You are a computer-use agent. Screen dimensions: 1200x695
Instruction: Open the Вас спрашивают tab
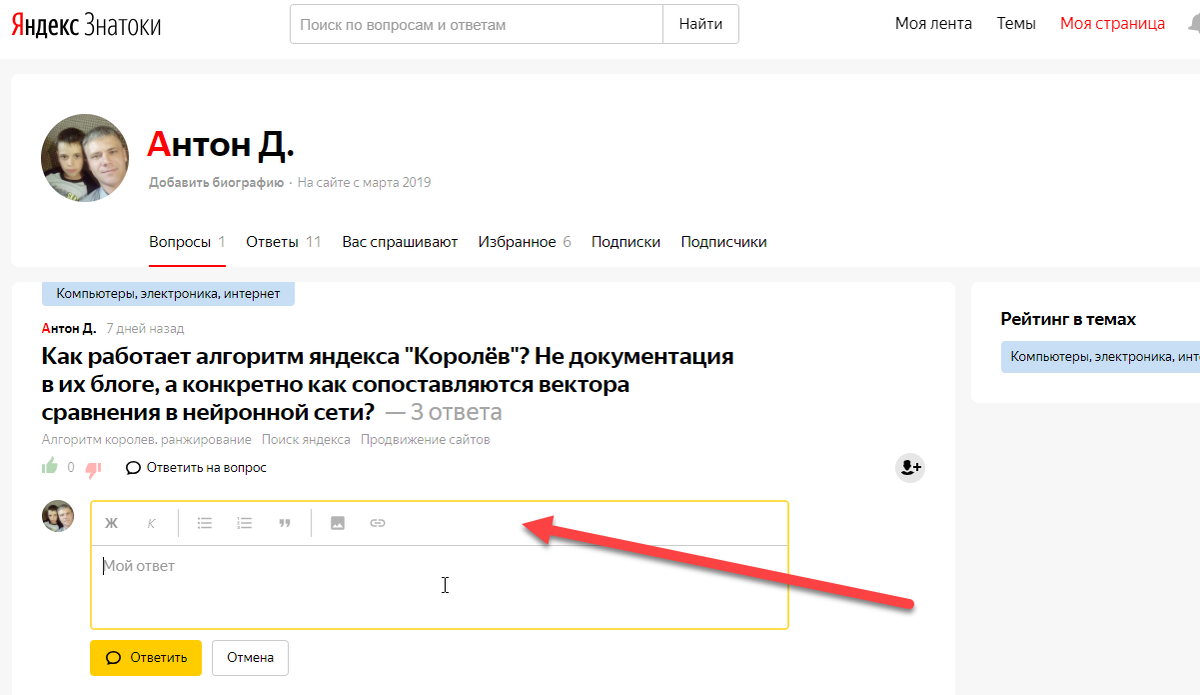pyautogui.click(x=400, y=242)
